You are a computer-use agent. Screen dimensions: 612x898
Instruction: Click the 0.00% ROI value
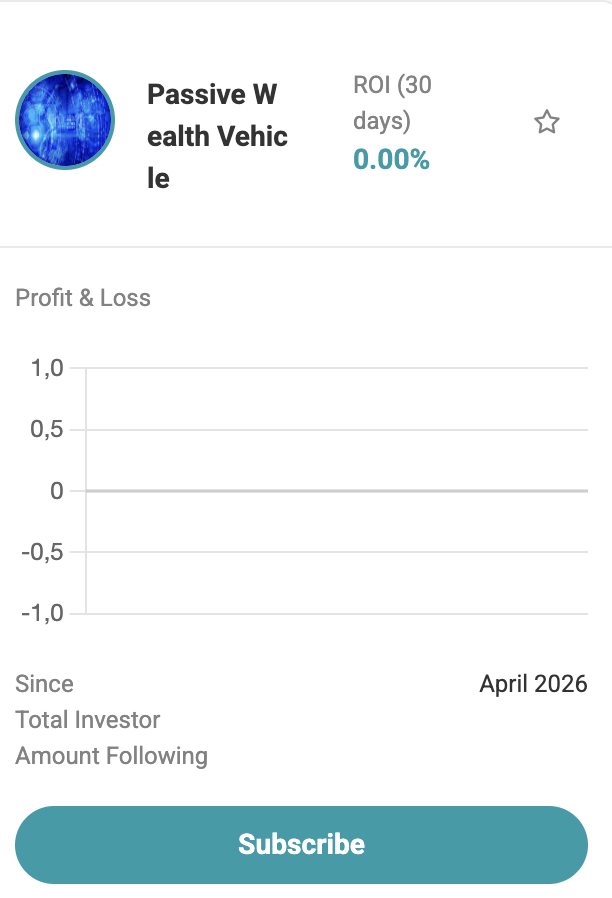[x=391, y=159]
